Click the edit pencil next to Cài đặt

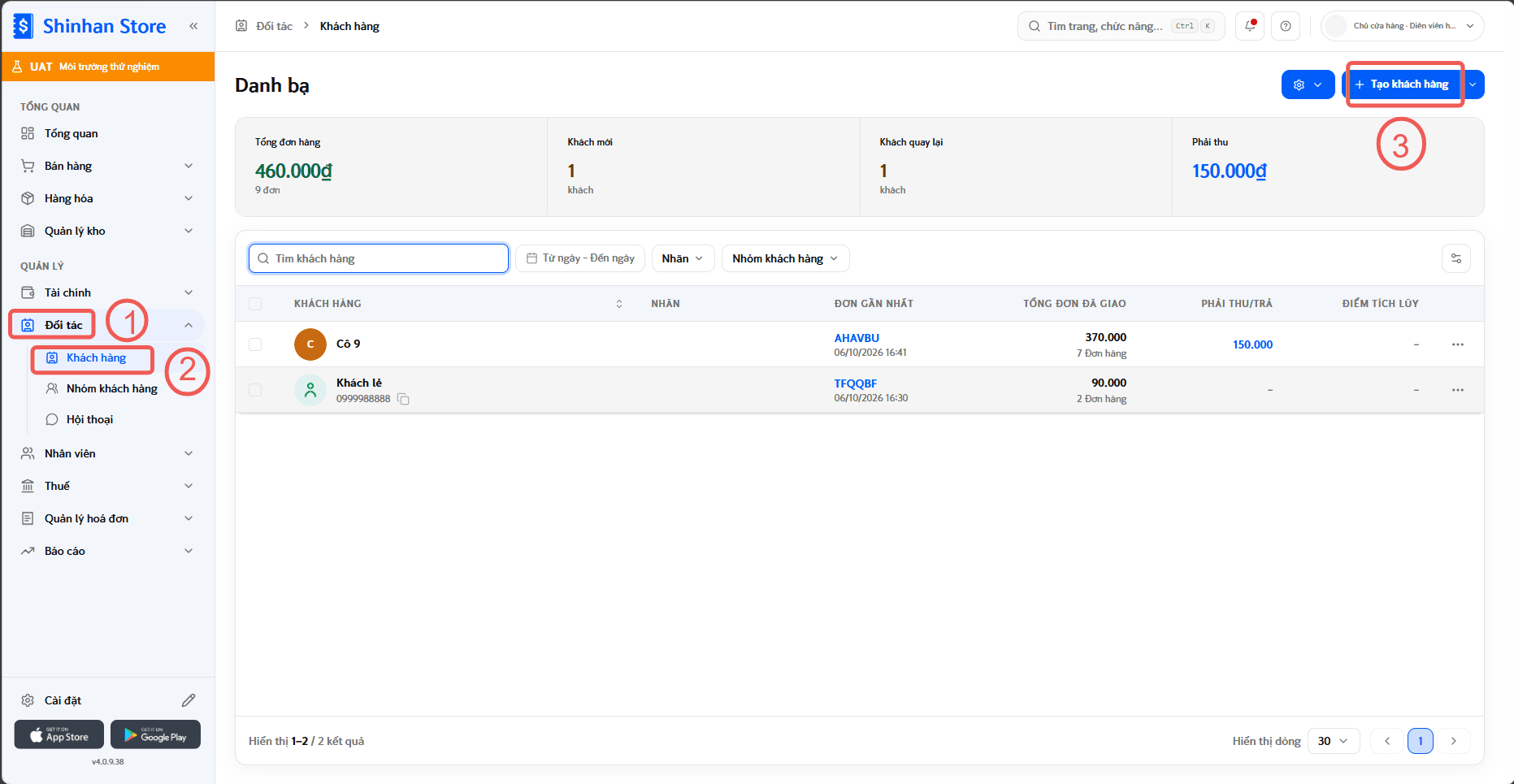click(189, 700)
